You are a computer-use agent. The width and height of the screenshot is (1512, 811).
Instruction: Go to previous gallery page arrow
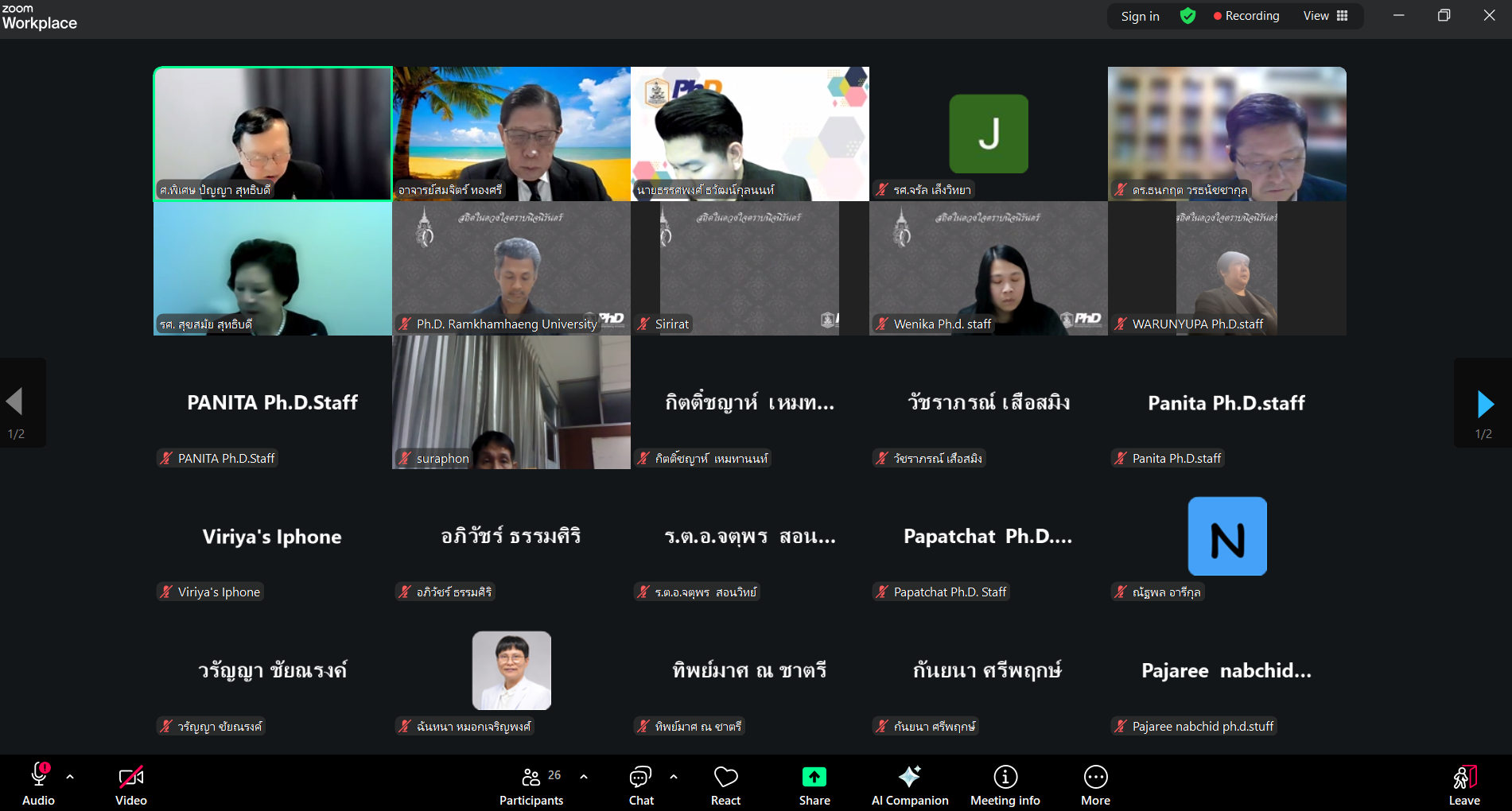click(15, 402)
